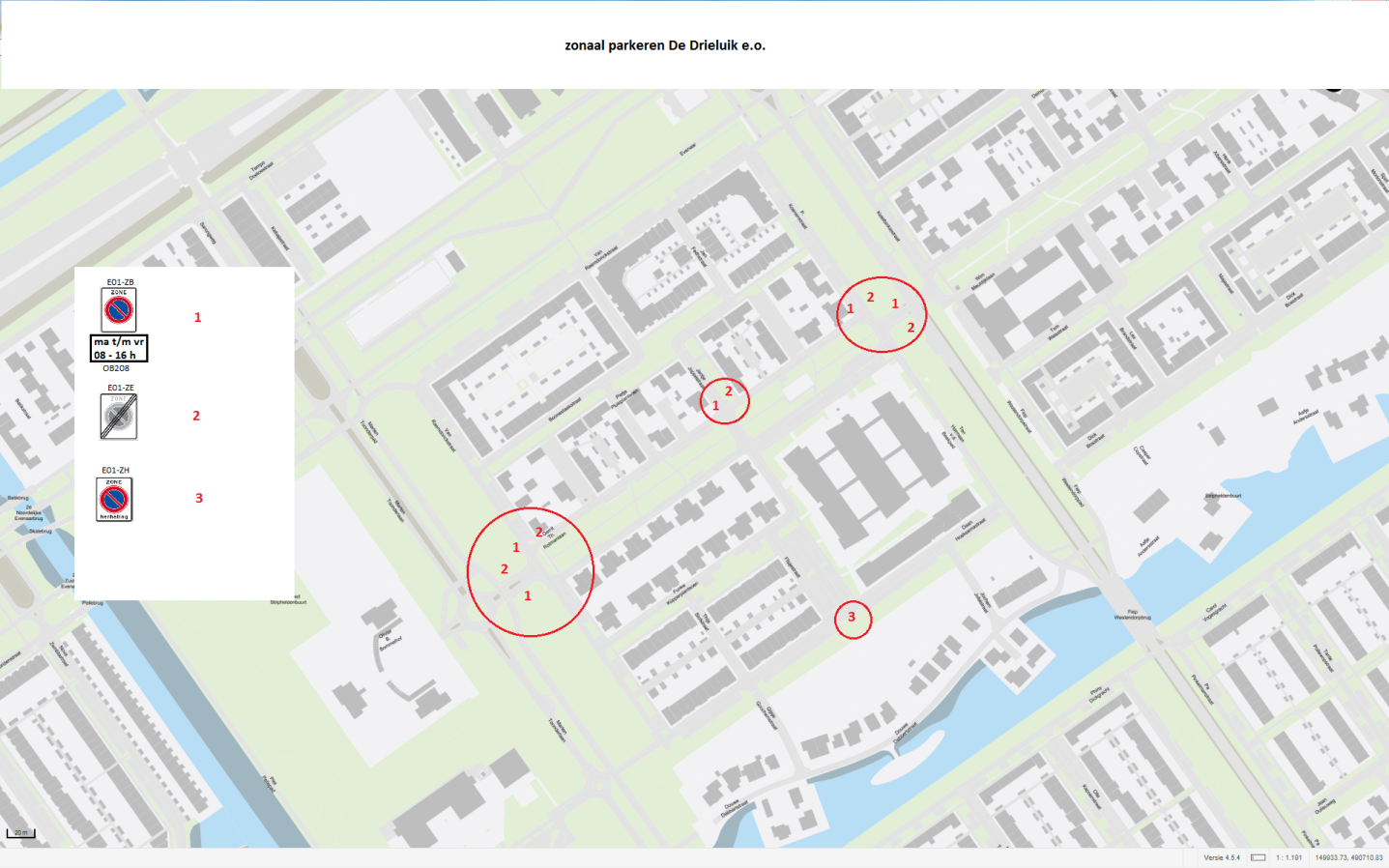Click the coordinates readout in status bar

click(x=1348, y=857)
